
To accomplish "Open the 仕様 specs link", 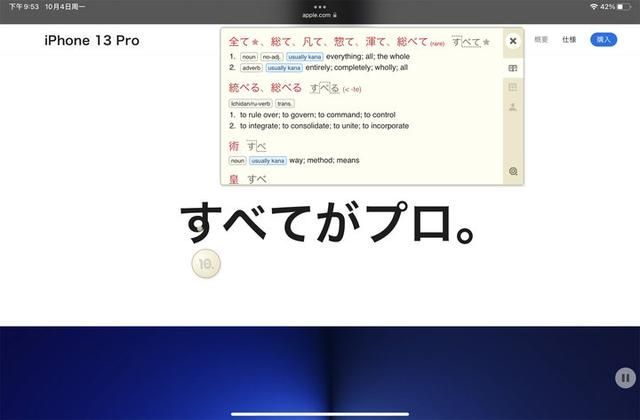I will tap(569, 40).
